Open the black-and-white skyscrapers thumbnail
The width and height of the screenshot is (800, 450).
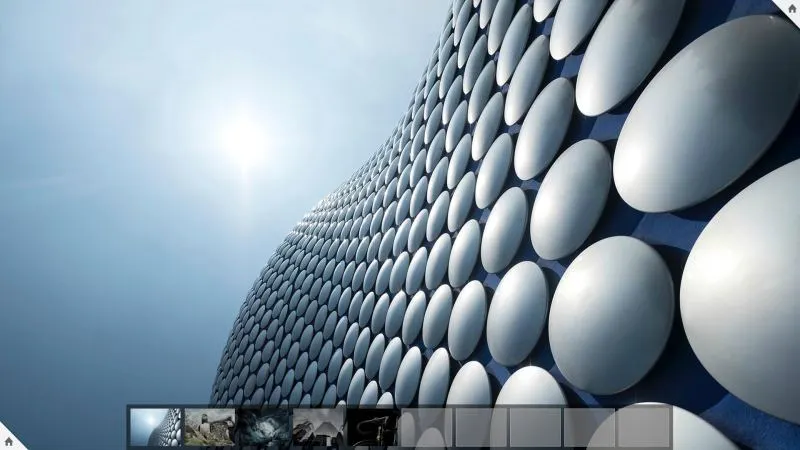point(318,427)
